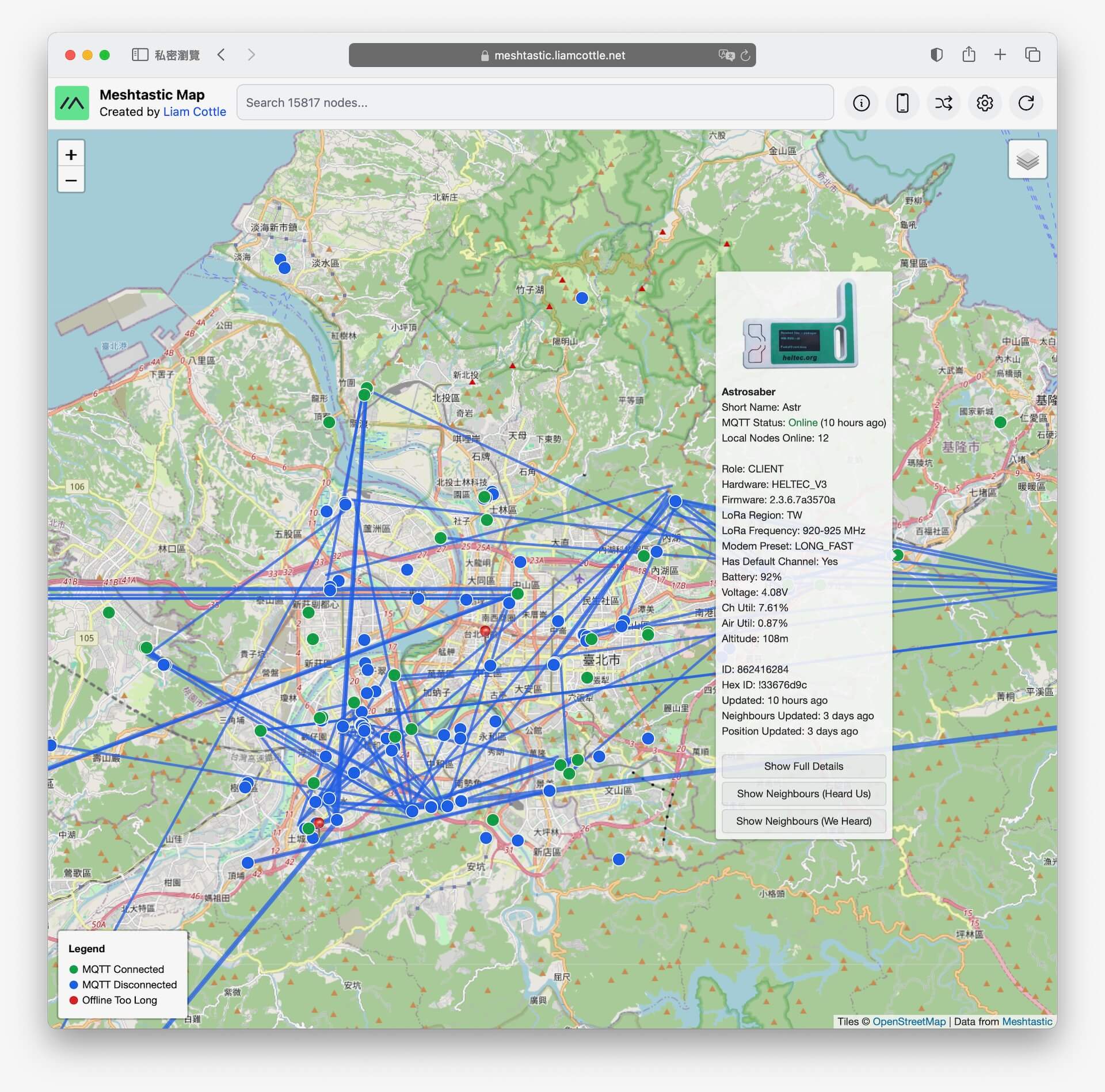The width and height of the screenshot is (1105, 1092).
Task: Zoom in on the map
Action: [x=71, y=154]
